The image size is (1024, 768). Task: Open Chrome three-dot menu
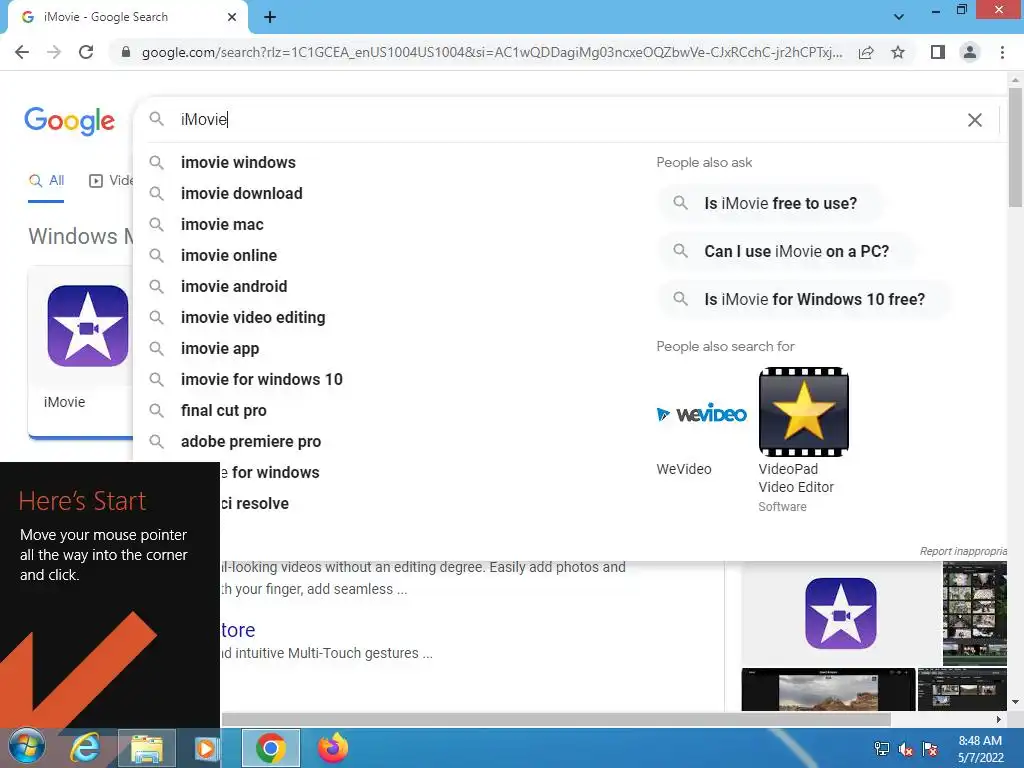pyautogui.click(x=1002, y=52)
